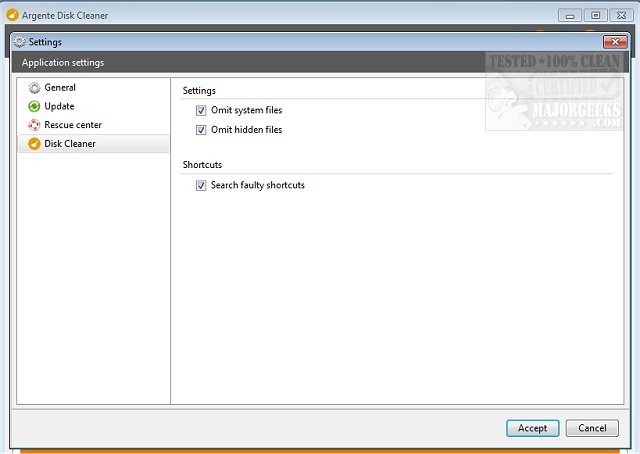
Task: Click the General gear icon in sidebar
Action: pyautogui.click(x=34, y=88)
